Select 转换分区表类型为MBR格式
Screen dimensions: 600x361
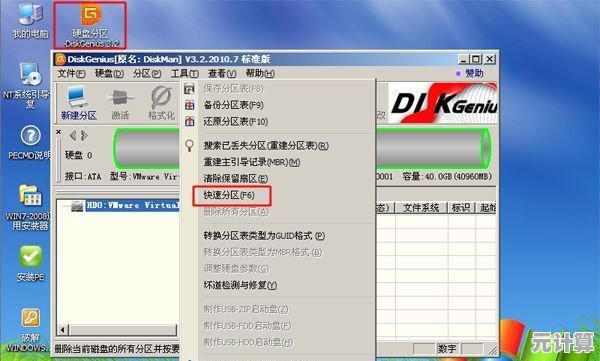(279, 252)
